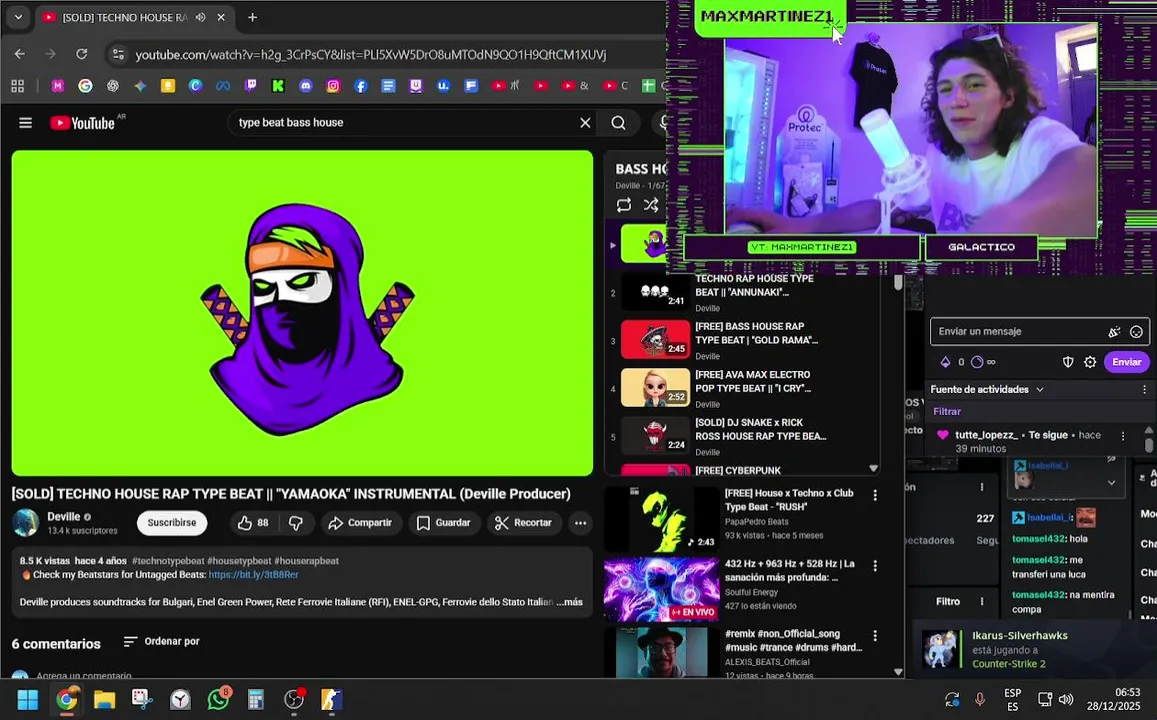Open volume control in system tray
Image resolution: width=1157 pixels, height=720 pixels.
[x=1066, y=699]
